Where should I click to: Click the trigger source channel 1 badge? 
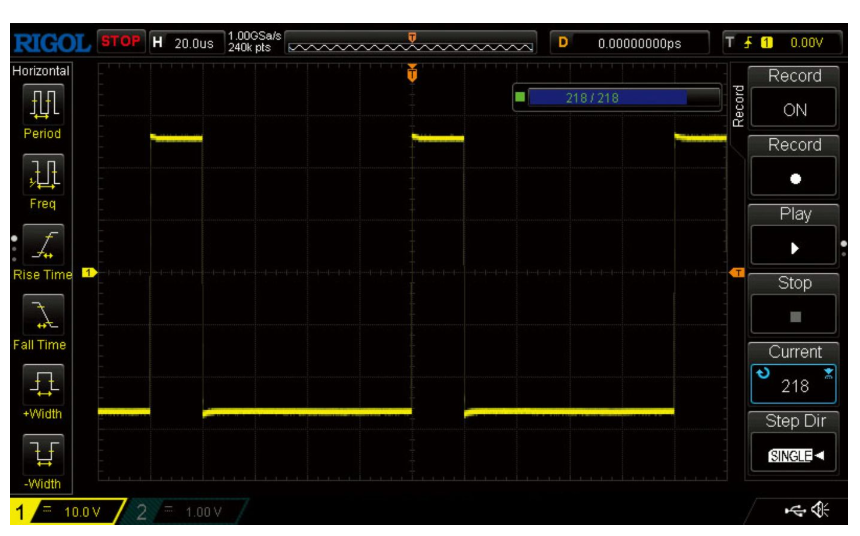tap(767, 42)
